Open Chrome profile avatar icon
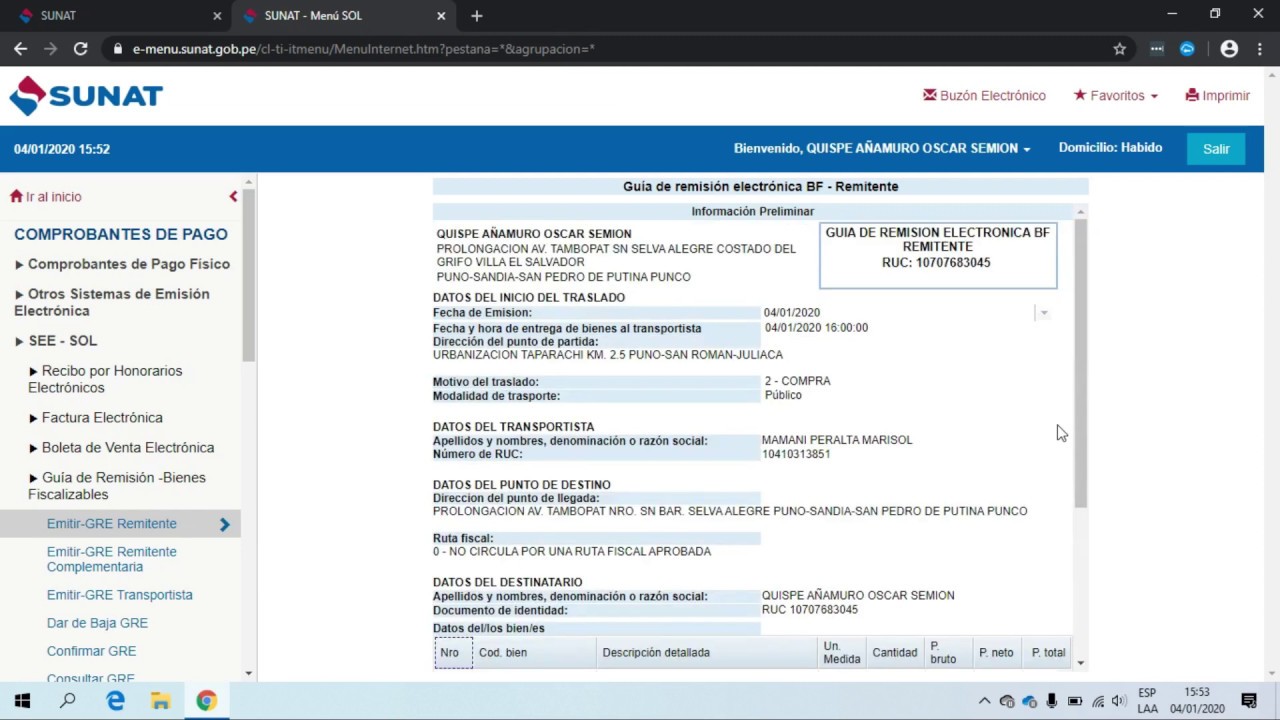1280x720 pixels. coord(1229,48)
